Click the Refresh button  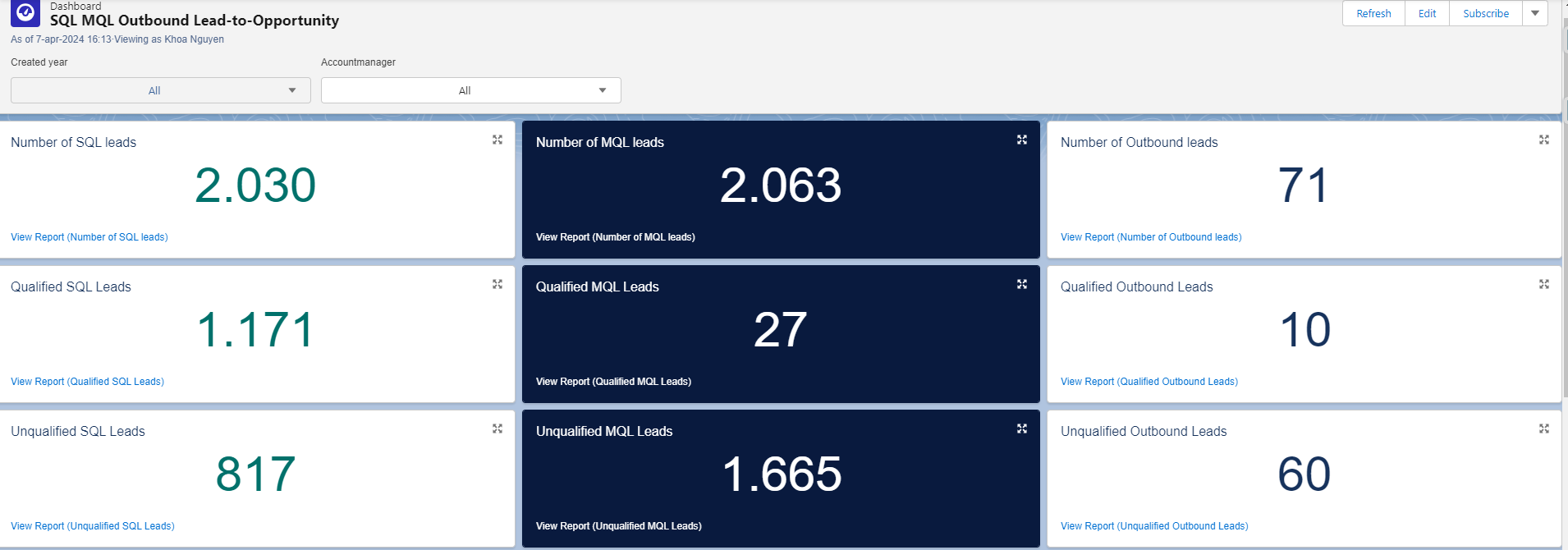point(1373,13)
